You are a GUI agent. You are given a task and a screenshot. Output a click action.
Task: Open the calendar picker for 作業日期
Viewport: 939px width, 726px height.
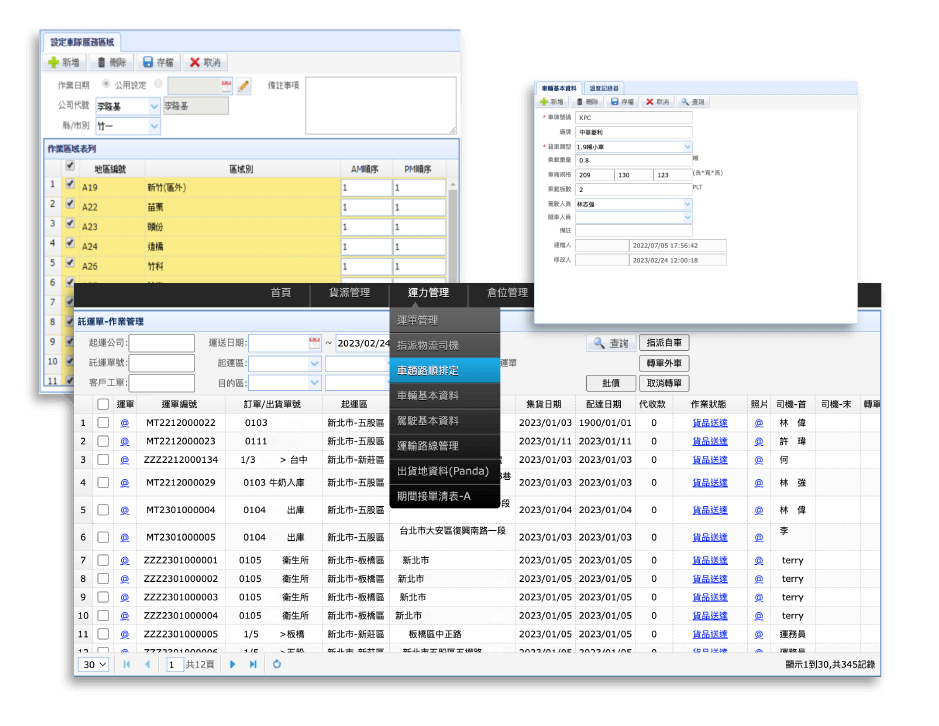pos(227,86)
